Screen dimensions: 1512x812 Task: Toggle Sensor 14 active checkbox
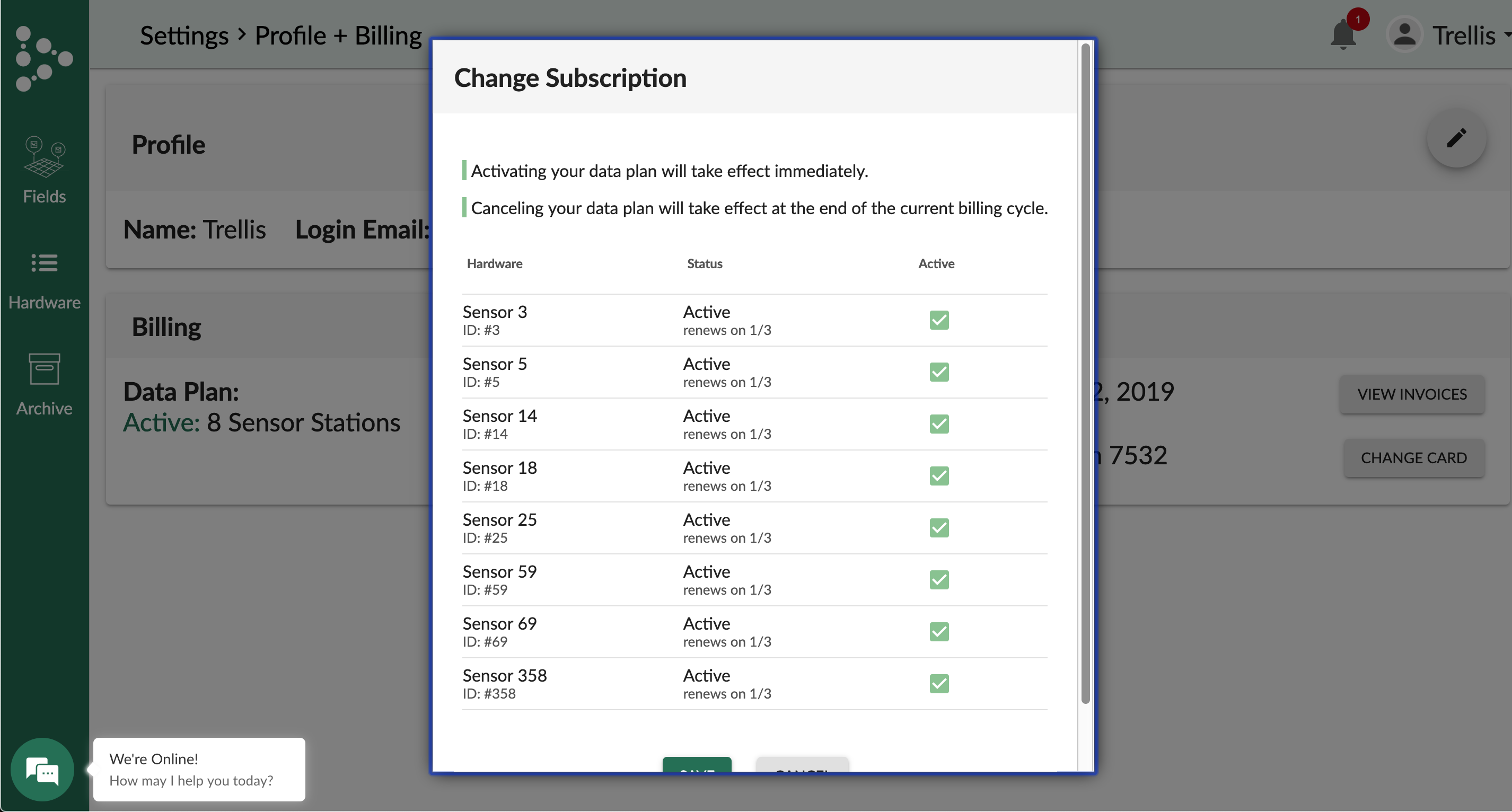(939, 423)
